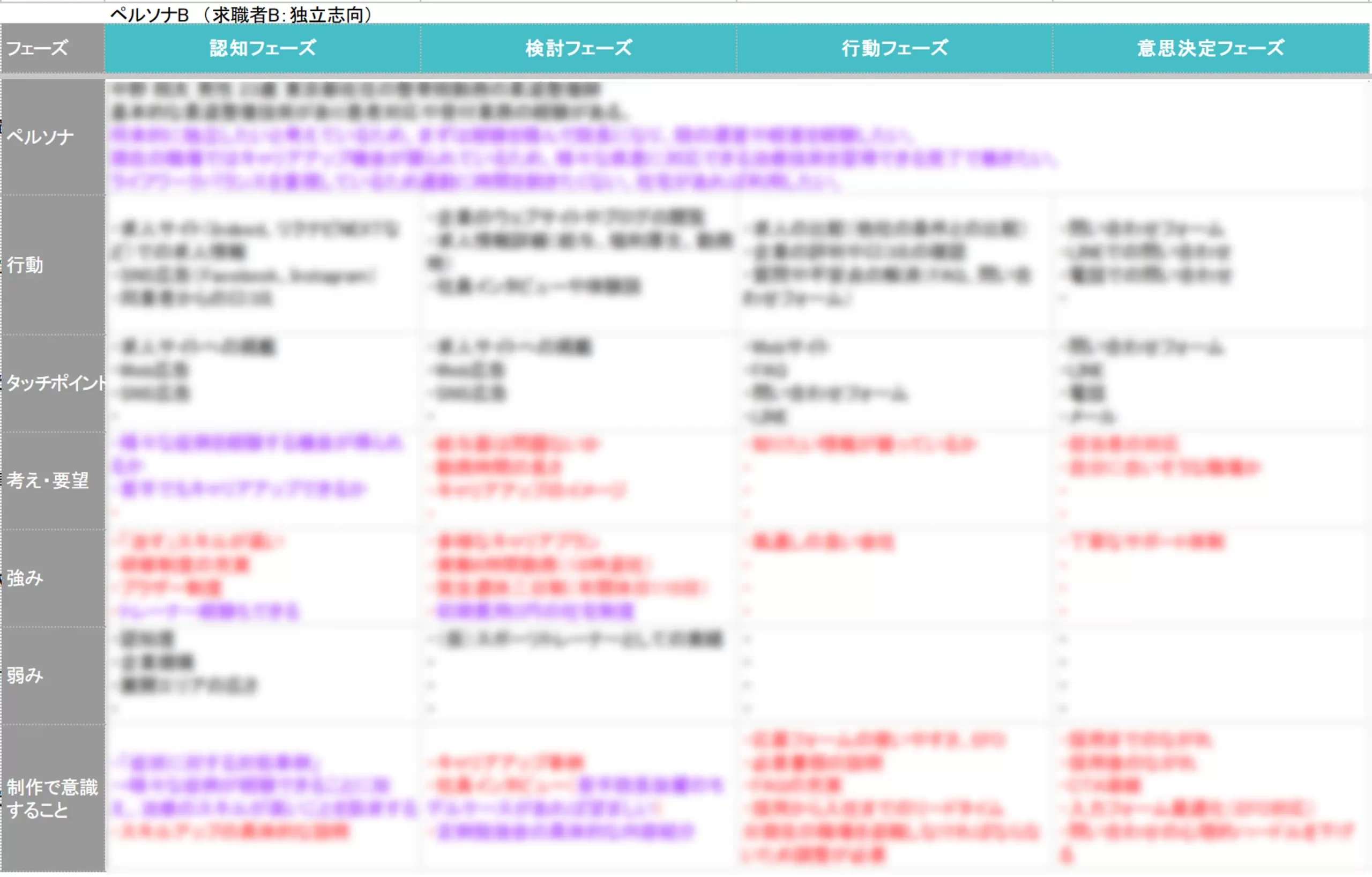This screenshot has width=1372, height=877.
Task: Click 弱み cell under 認知フェーズ column
Action: click(x=263, y=676)
